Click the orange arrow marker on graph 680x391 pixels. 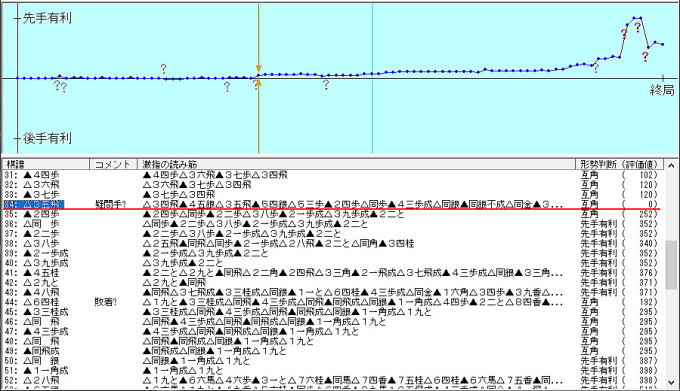click(x=258, y=68)
